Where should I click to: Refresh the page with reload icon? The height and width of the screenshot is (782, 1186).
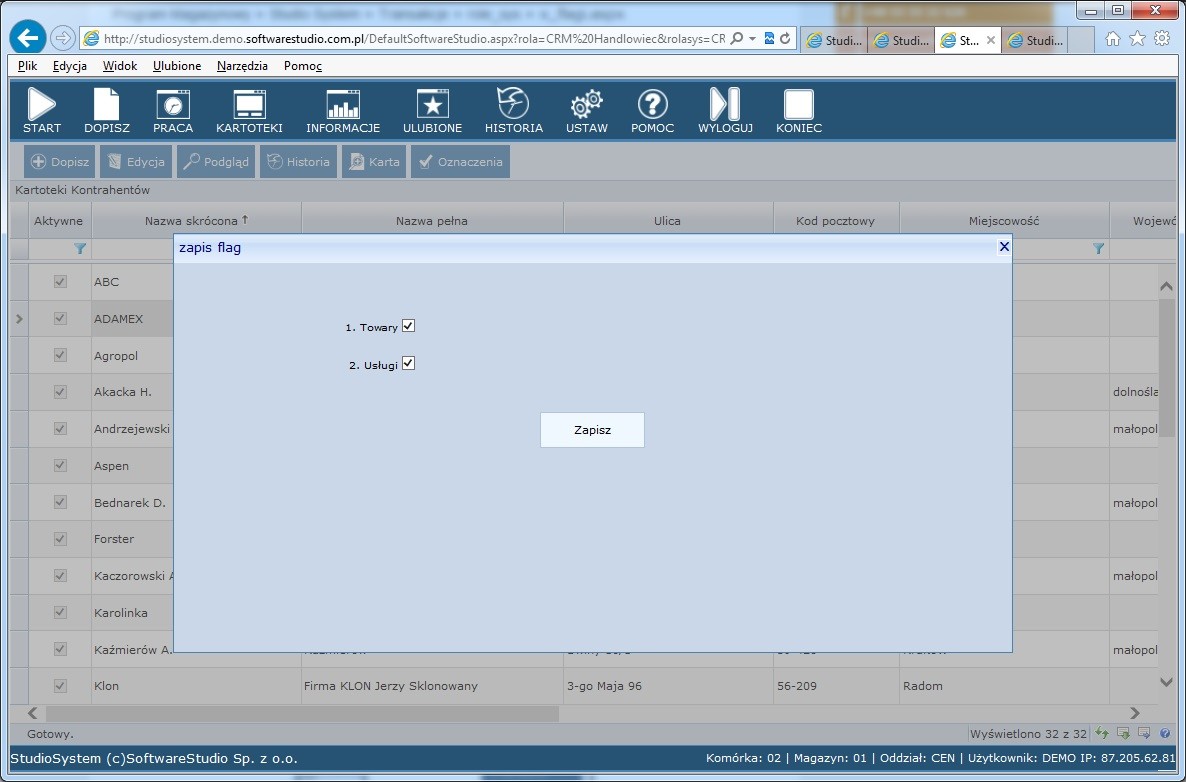(x=785, y=39)
